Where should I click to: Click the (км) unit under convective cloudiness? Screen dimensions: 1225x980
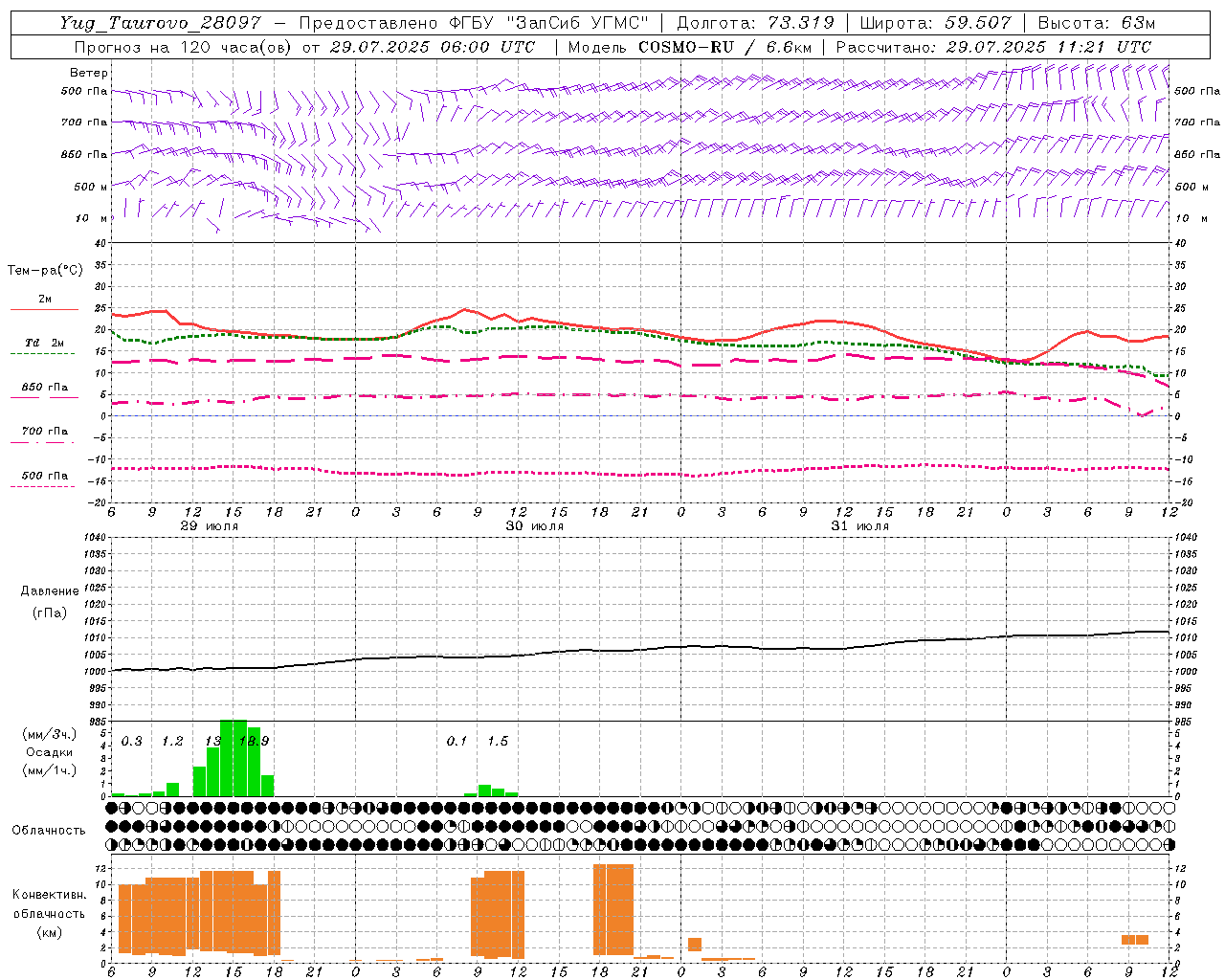coord(49,932)
